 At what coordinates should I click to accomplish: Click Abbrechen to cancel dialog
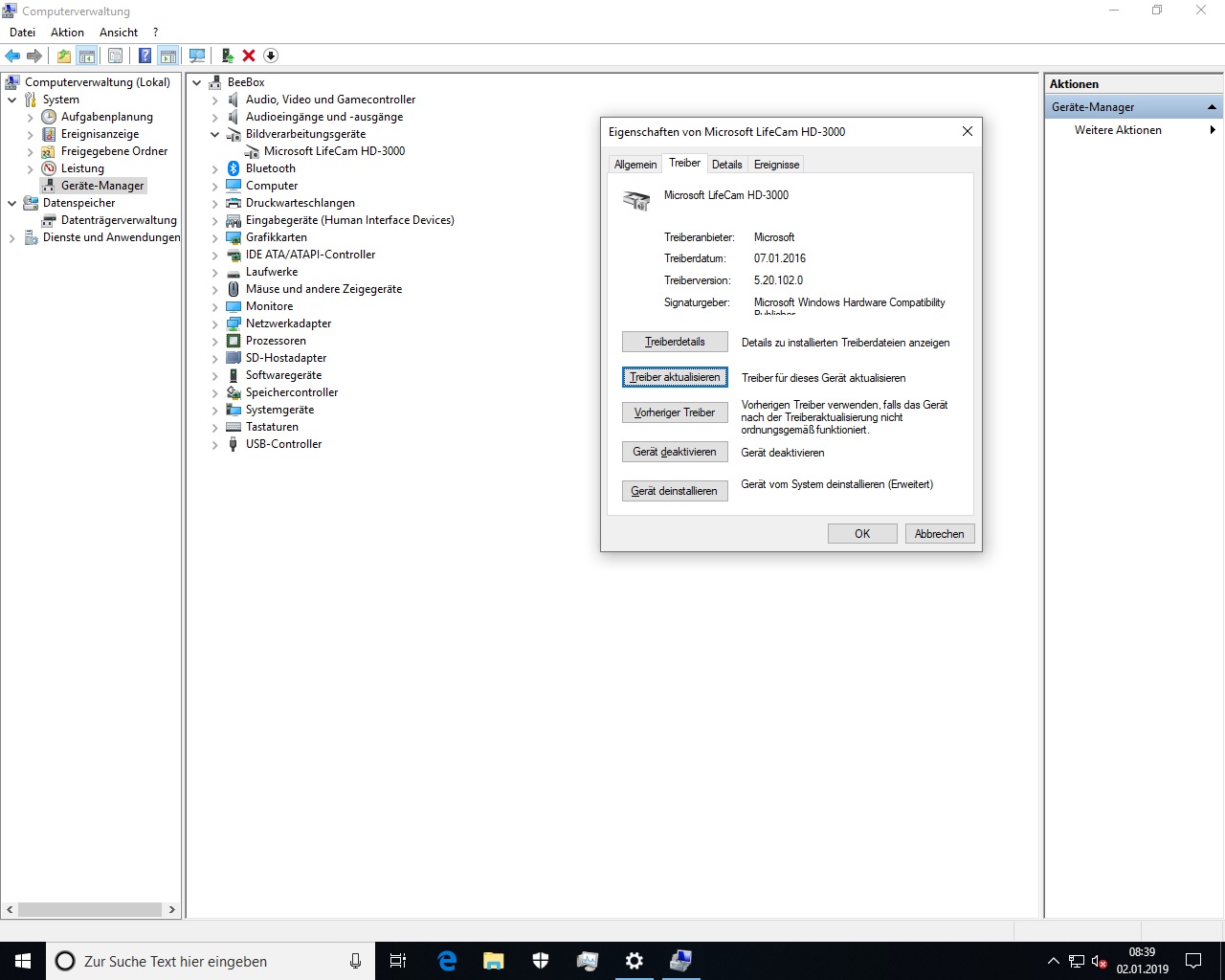tap(940, 534)
